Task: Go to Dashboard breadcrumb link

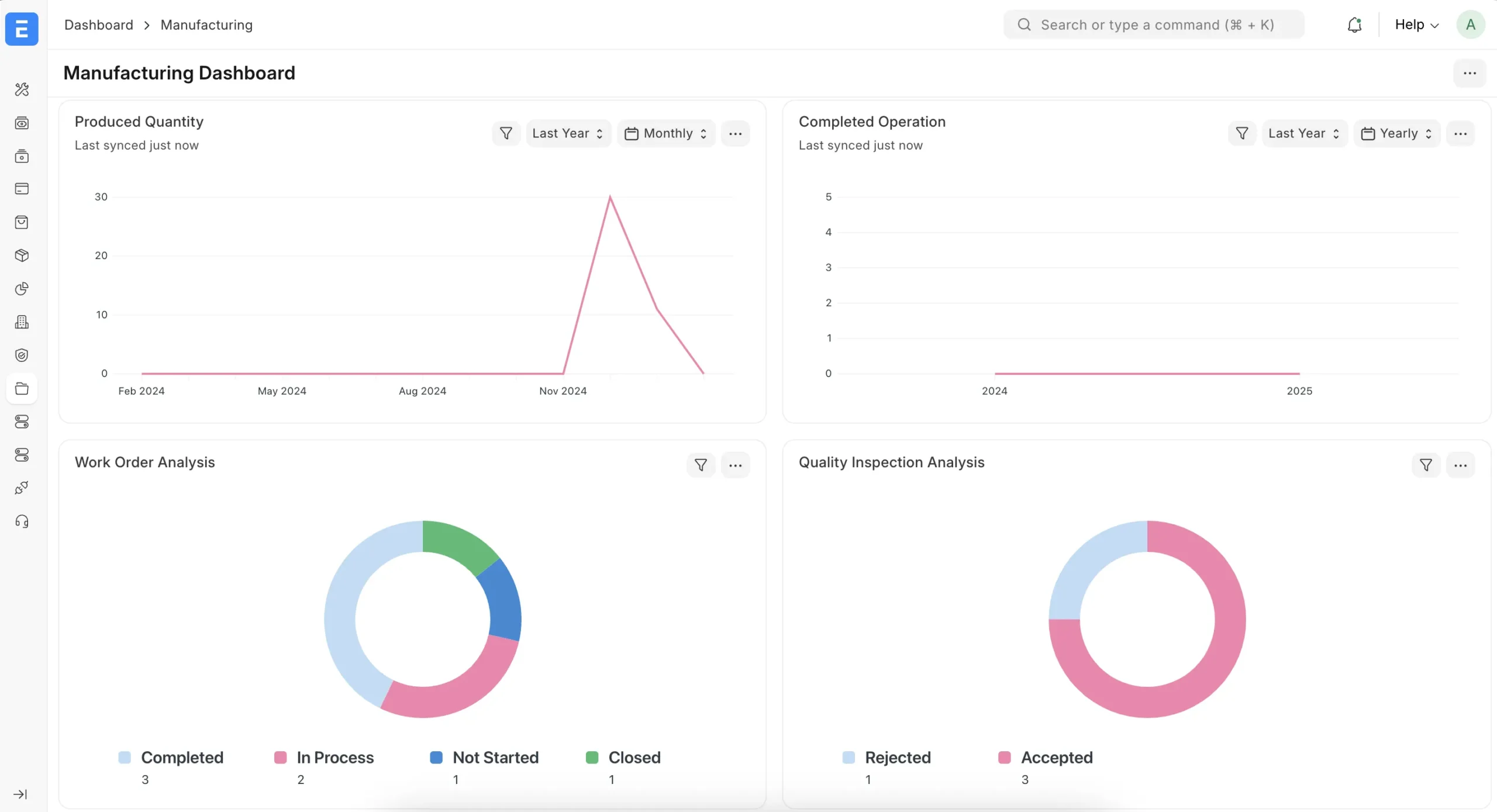Action: (99, 25)
